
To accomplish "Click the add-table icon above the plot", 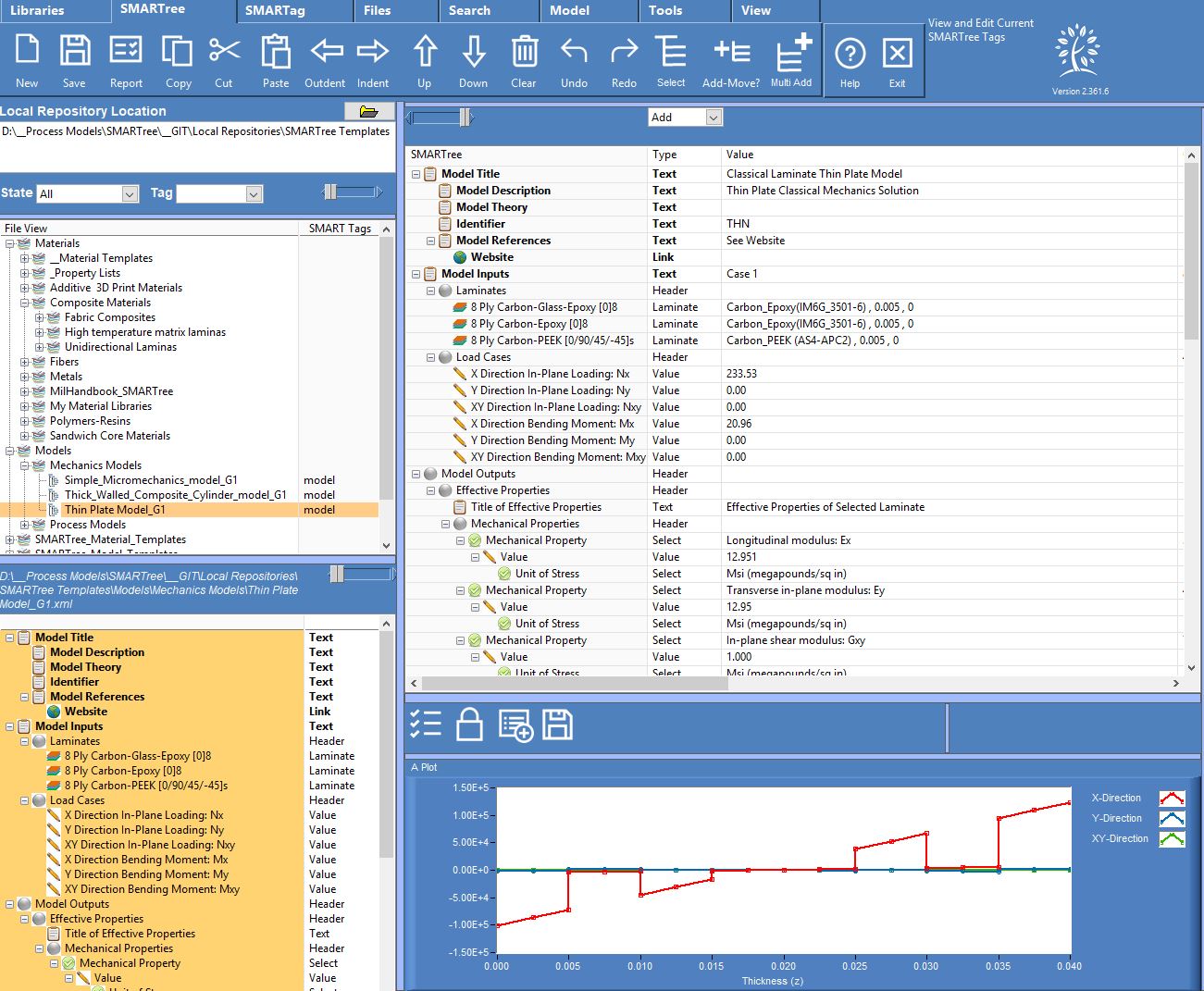I will [x=515, y=725].
